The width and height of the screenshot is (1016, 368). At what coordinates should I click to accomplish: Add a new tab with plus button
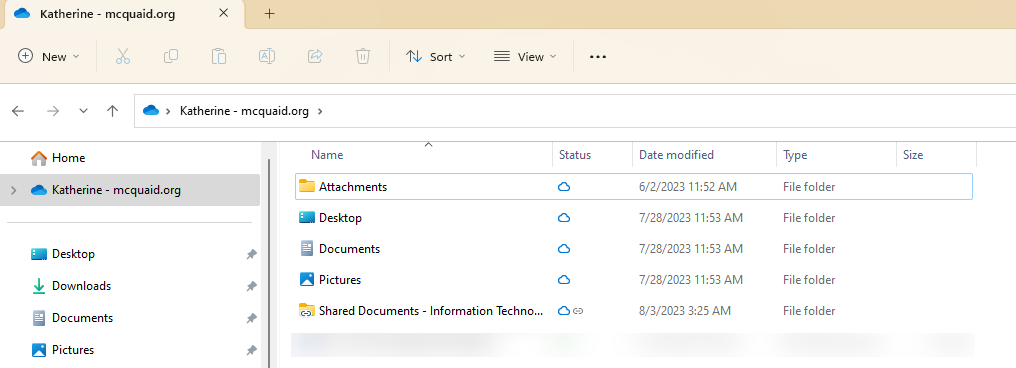point(270,14)
